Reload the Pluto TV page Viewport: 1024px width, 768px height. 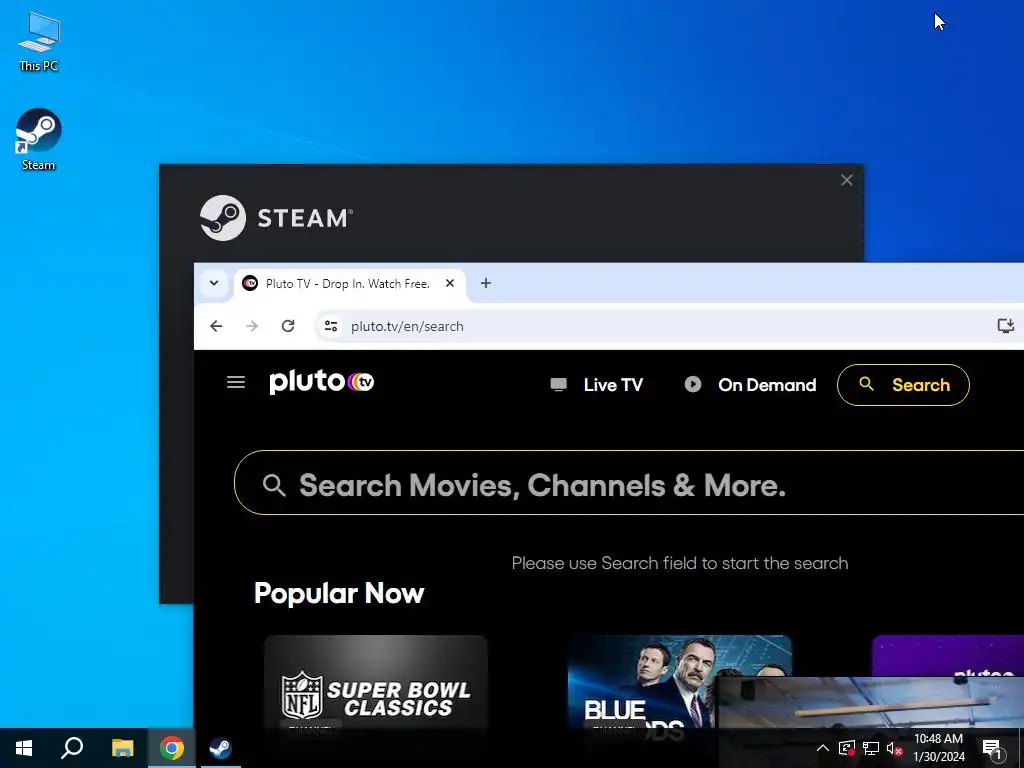point(288,326)
